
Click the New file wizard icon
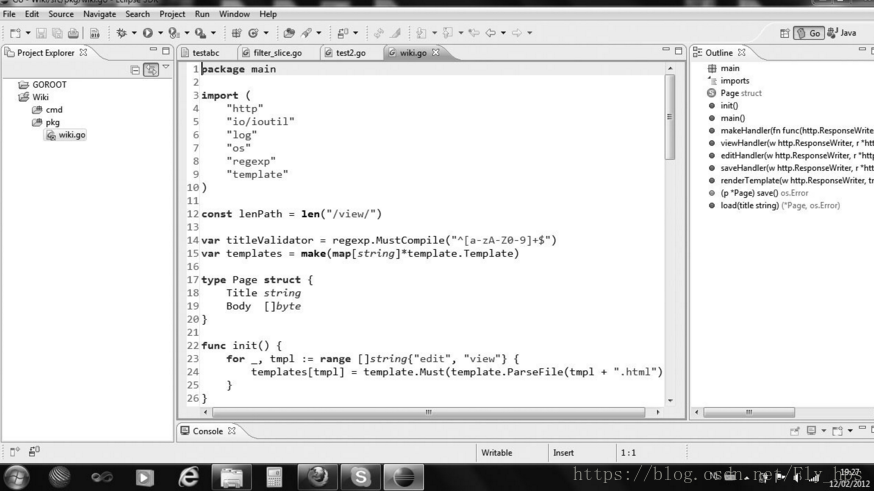[x=15, y=33]
